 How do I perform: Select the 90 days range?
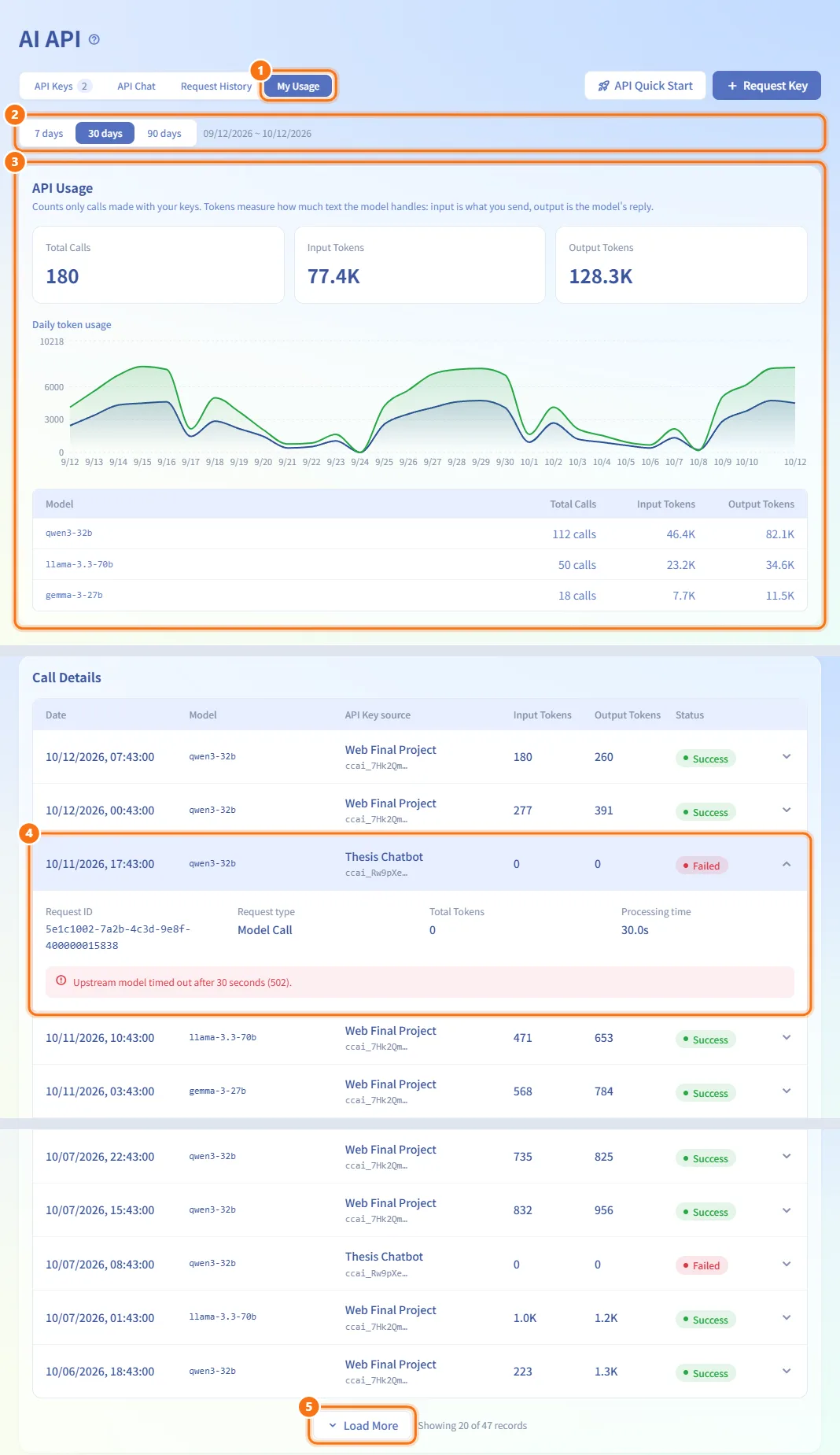pos(164,133)
